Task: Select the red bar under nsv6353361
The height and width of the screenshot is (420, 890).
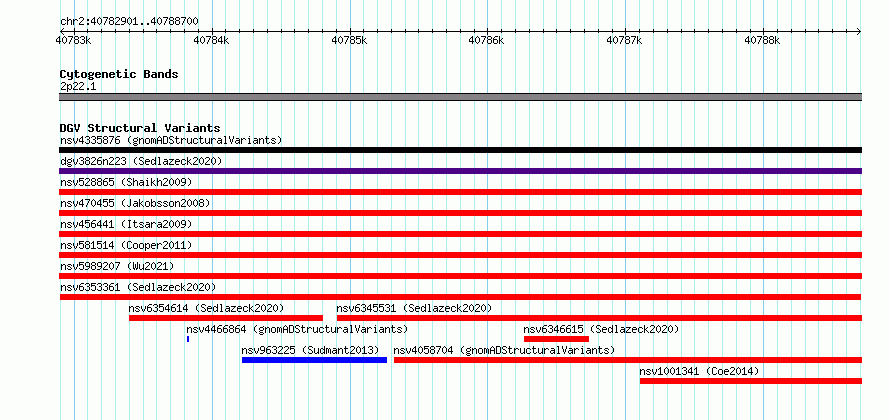Action: (x=460, y=297)
